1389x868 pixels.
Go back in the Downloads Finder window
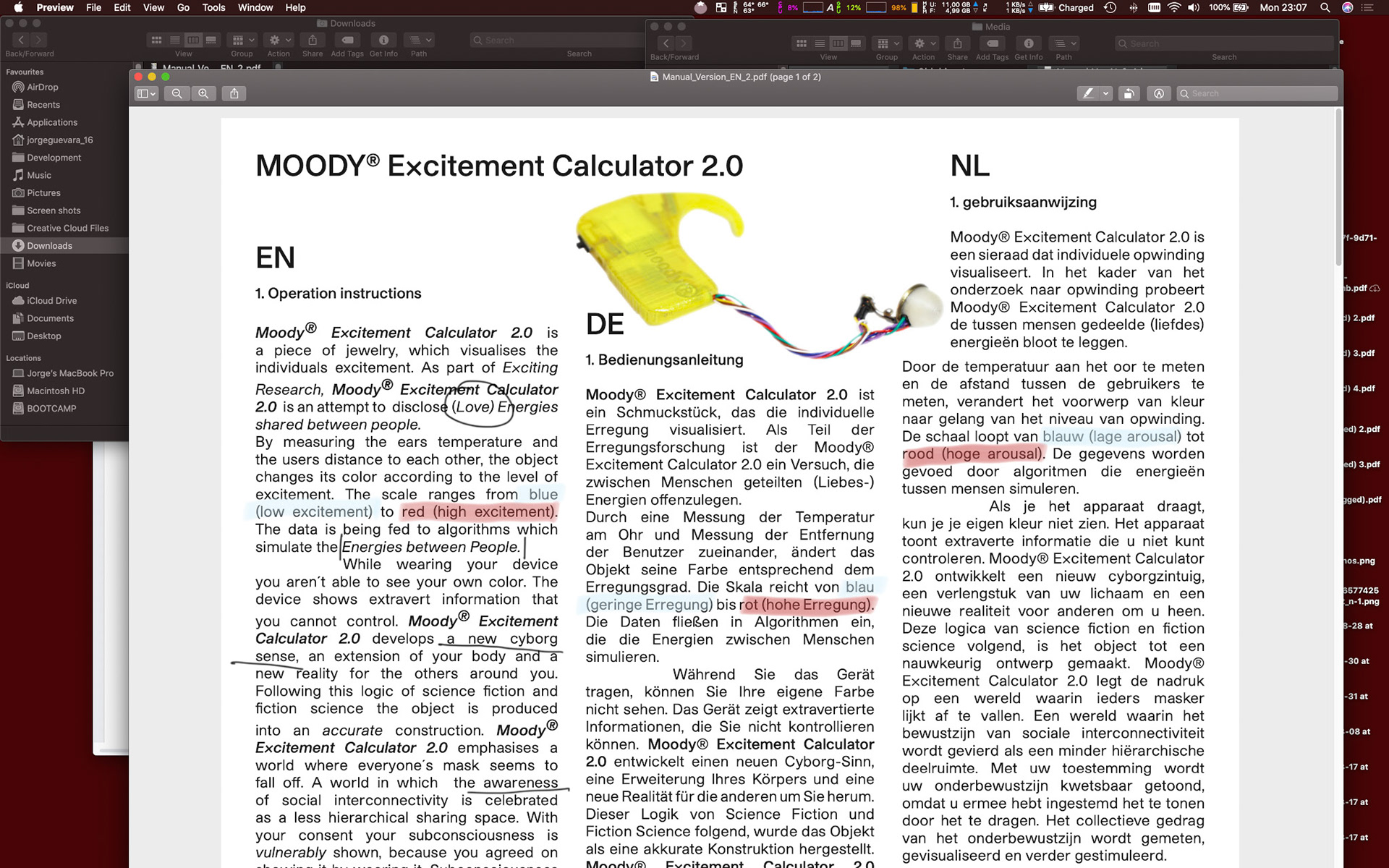(21, 40)
